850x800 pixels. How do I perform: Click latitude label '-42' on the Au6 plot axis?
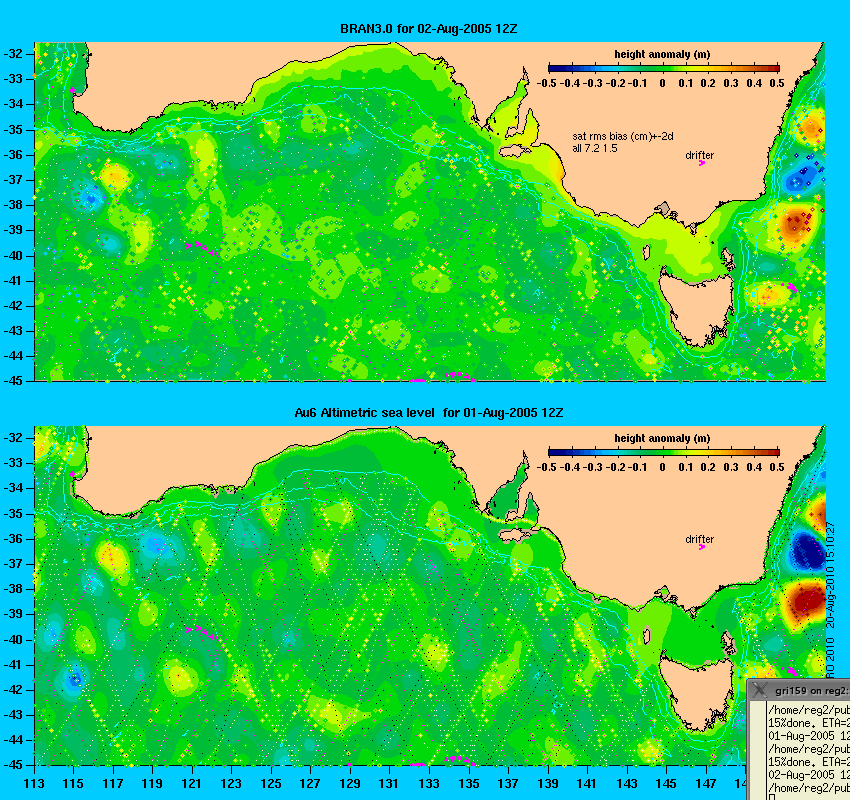pos(14,689)
